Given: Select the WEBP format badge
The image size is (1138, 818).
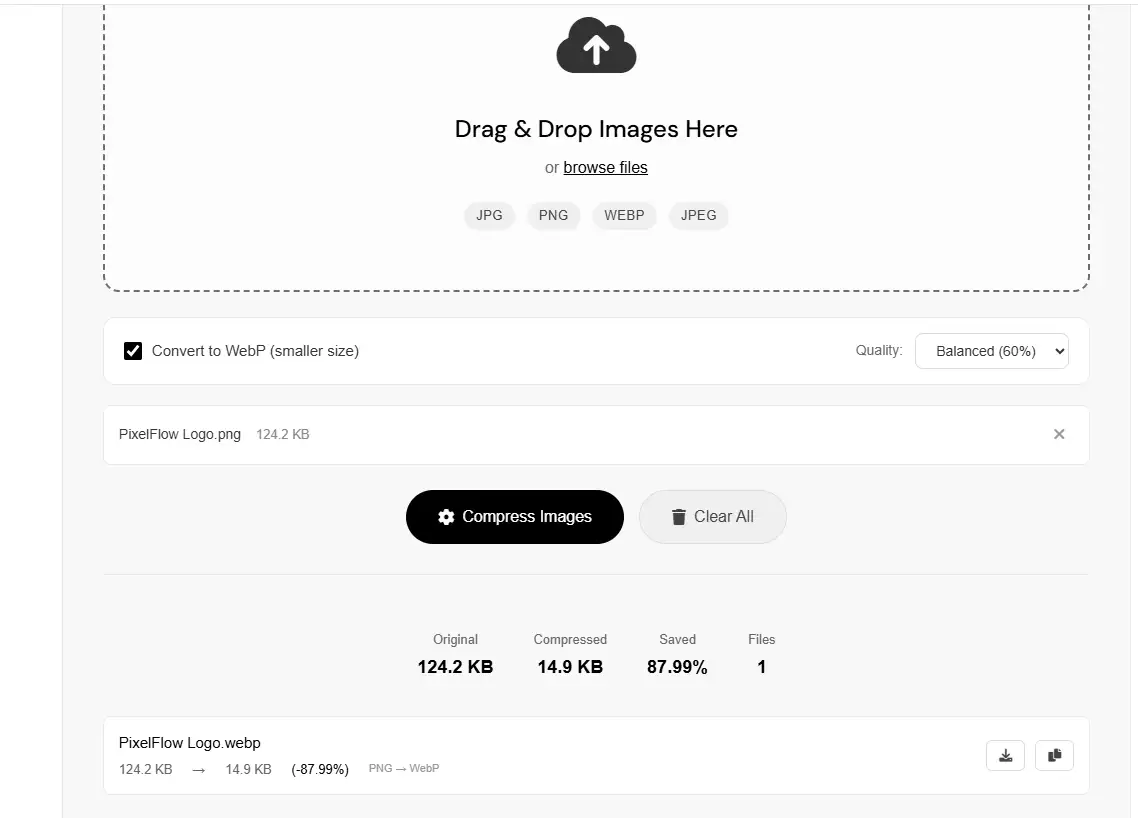Looking at the screenshot, I should point(624,215).
